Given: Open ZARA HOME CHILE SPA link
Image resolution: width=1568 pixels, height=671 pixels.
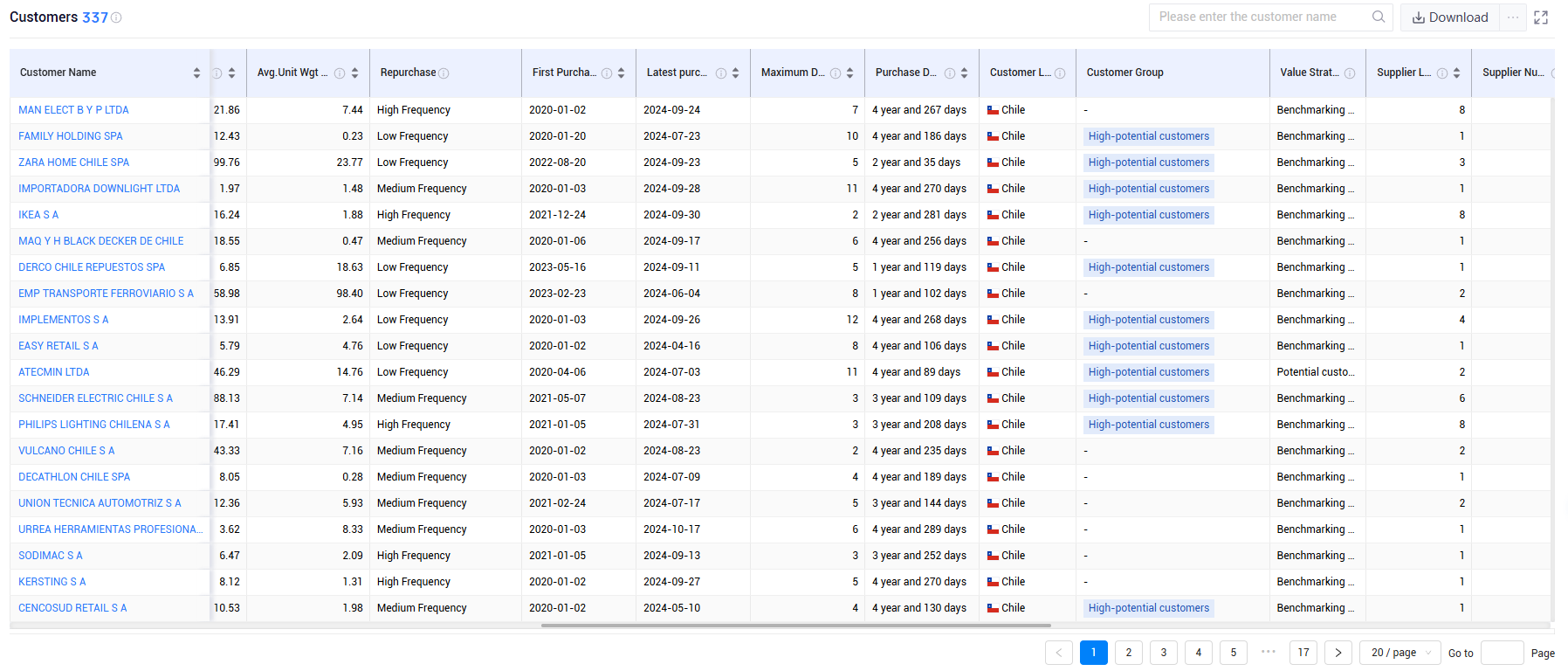Looking at the screenshot, I should [x=74, y=163].
